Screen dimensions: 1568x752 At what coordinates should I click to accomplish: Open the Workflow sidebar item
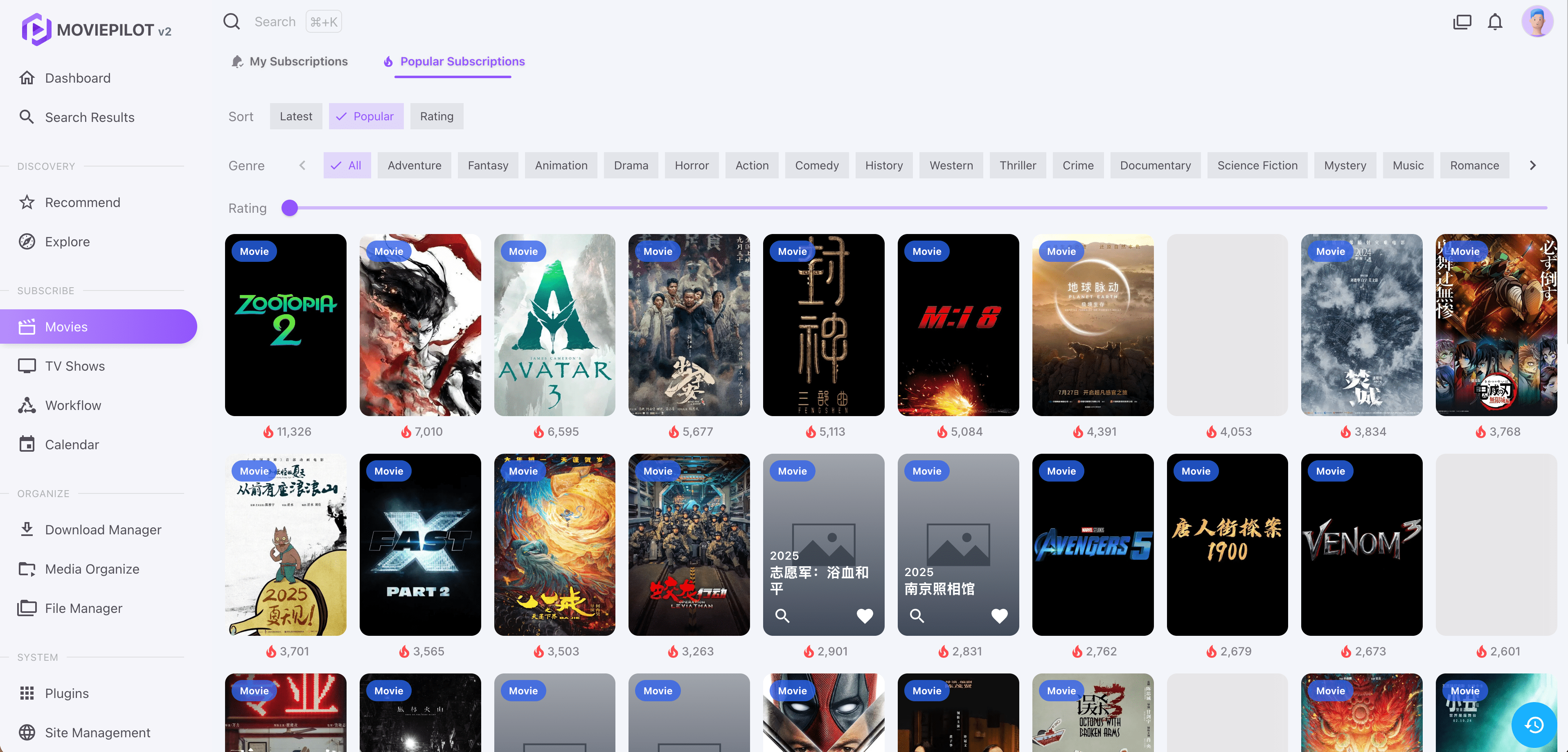click(73, 405)
